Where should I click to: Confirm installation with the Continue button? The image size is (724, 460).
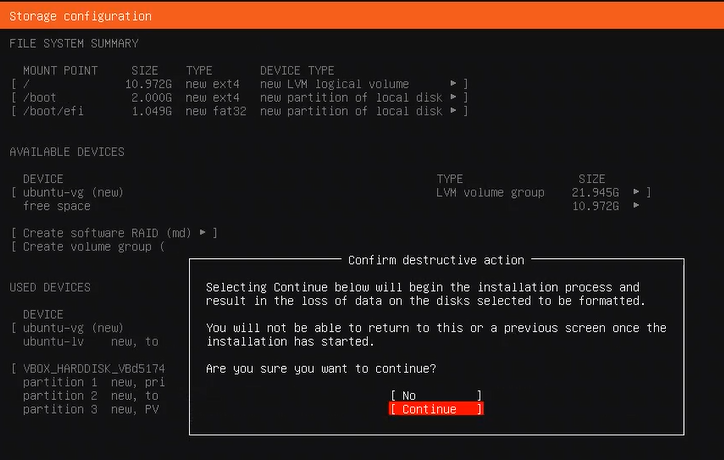435,409
